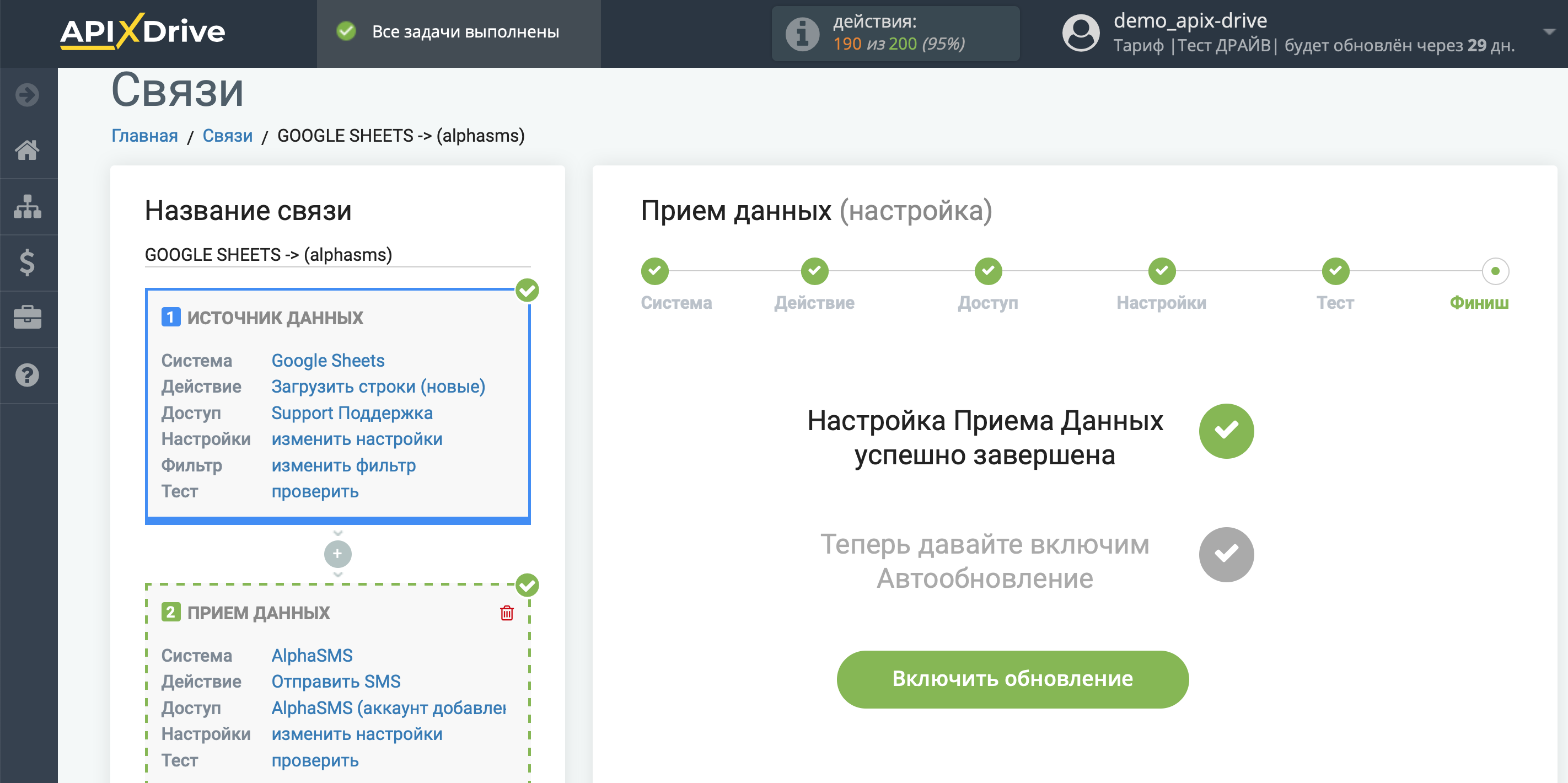Click green checkmark on source block corner
Screen dimensions: 1568x783
[x=527, y=291]
